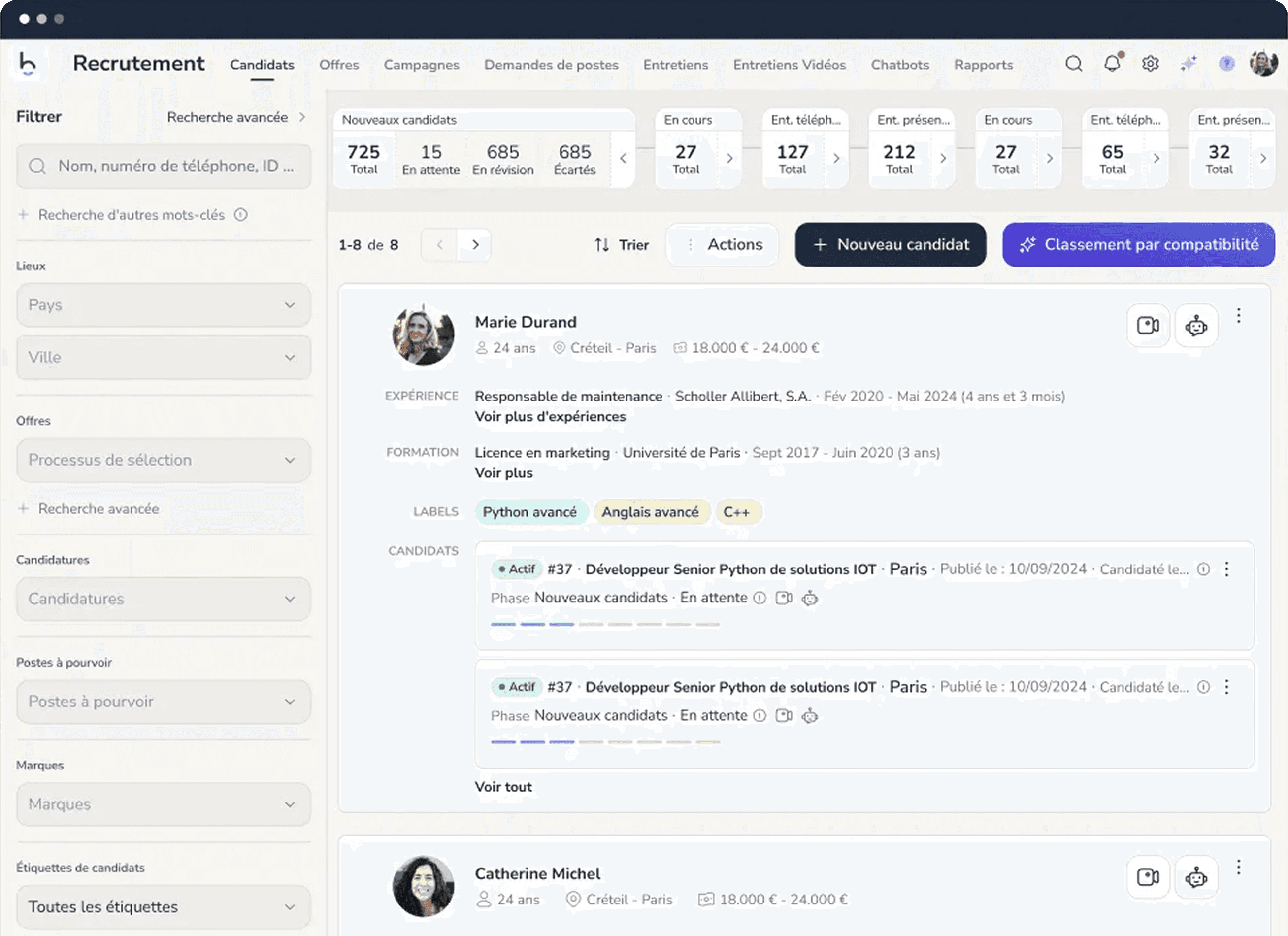This screenshot has height=936, width=1288.
Task: Click the search magnifier icon in header
Action: [1073, 64]
